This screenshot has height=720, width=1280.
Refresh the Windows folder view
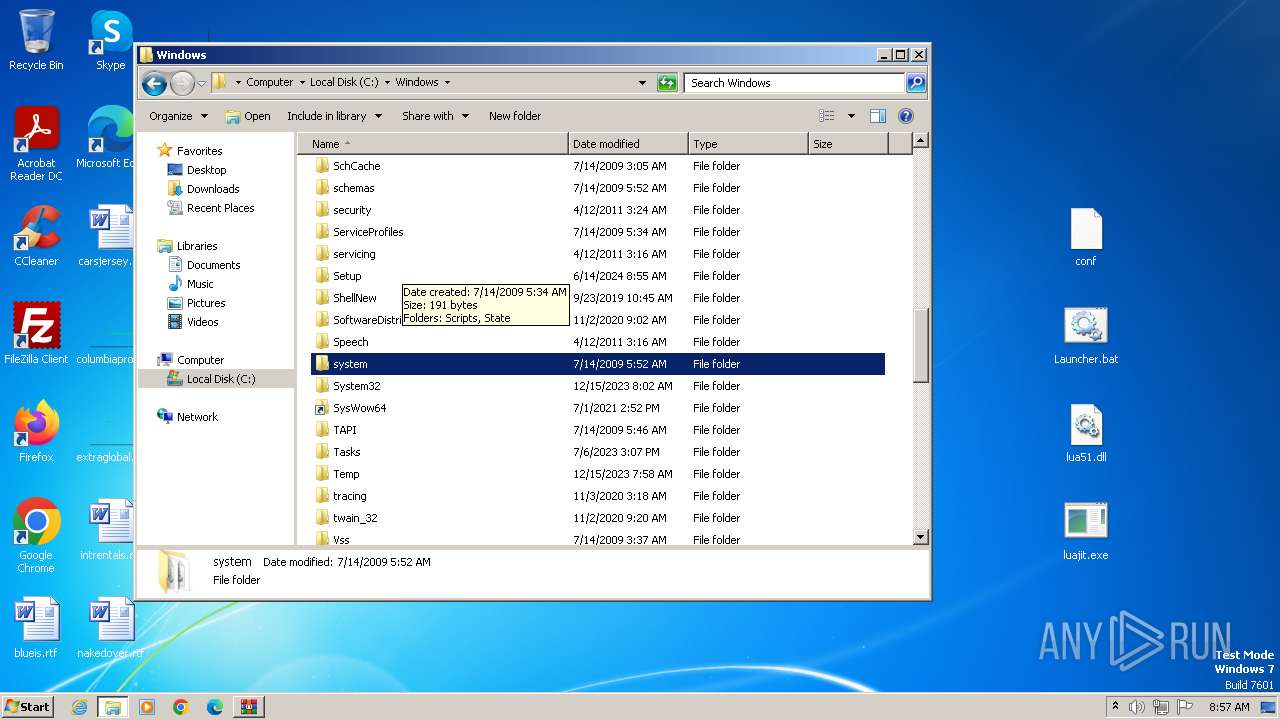(667, 83)
